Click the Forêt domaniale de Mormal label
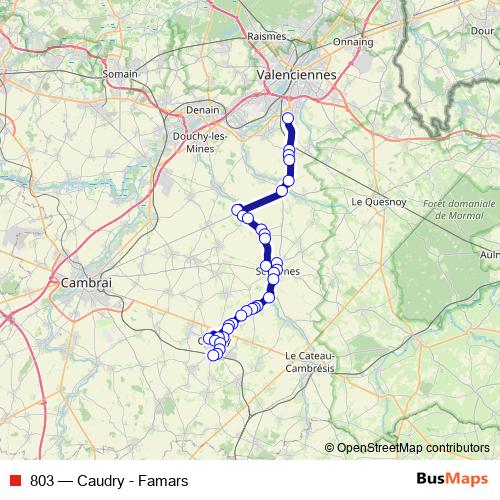 [459, 209]
